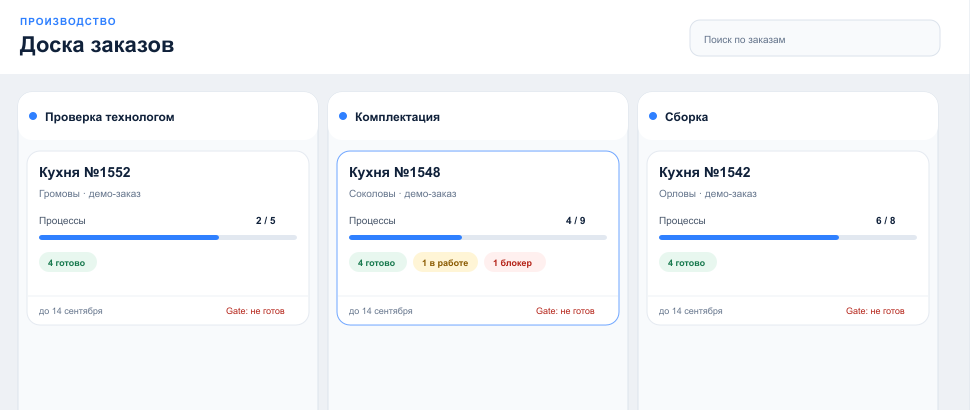Viewport: 970px width, 410px height.
Task: Click Громовы · демо-заказ subtitle
Action: click(90, 194)
